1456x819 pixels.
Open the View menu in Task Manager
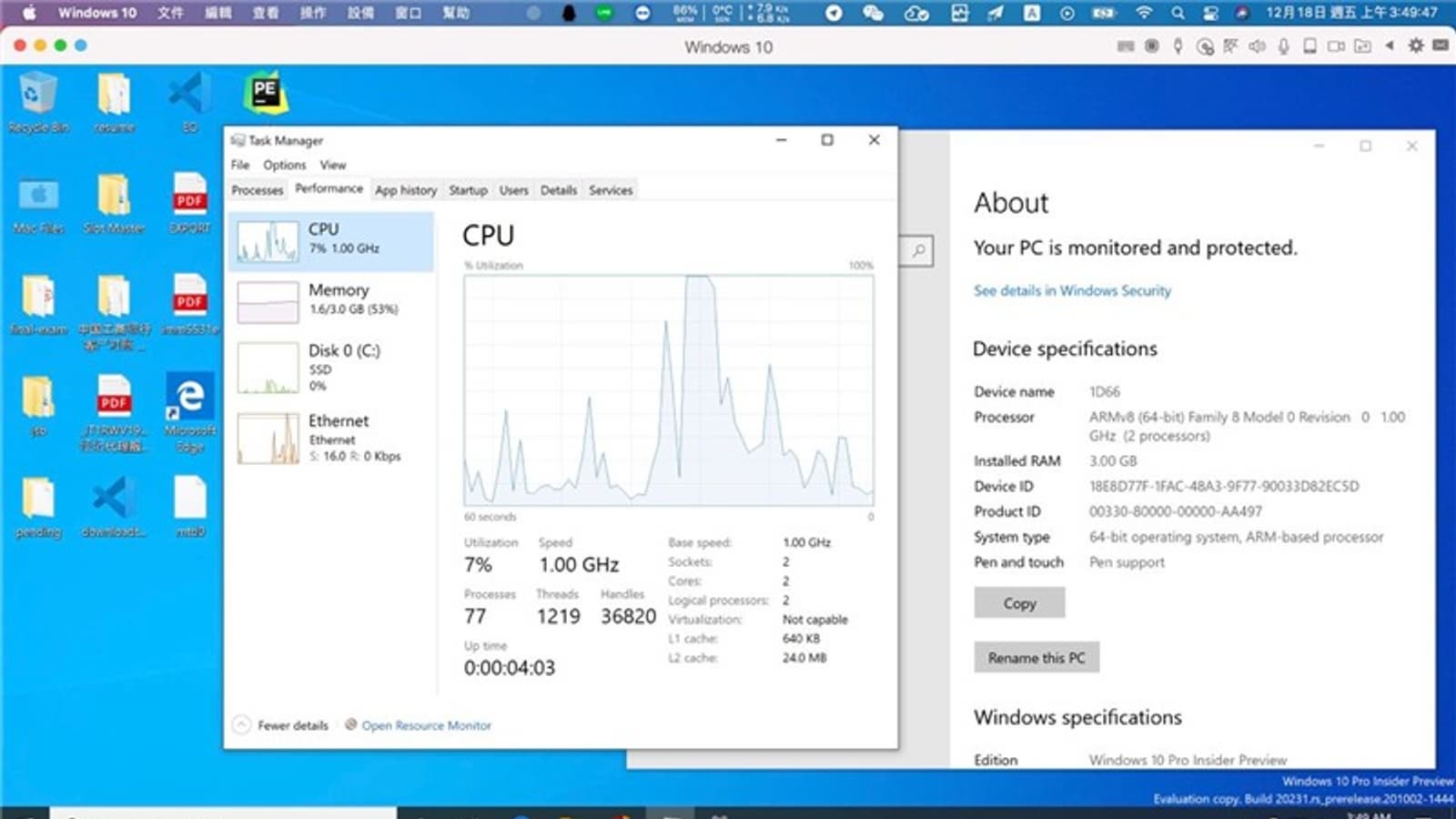point(333,165)
